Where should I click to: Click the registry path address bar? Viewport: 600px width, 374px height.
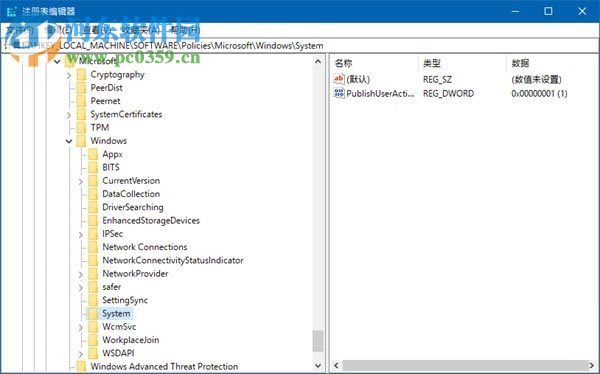coord(300,46)
